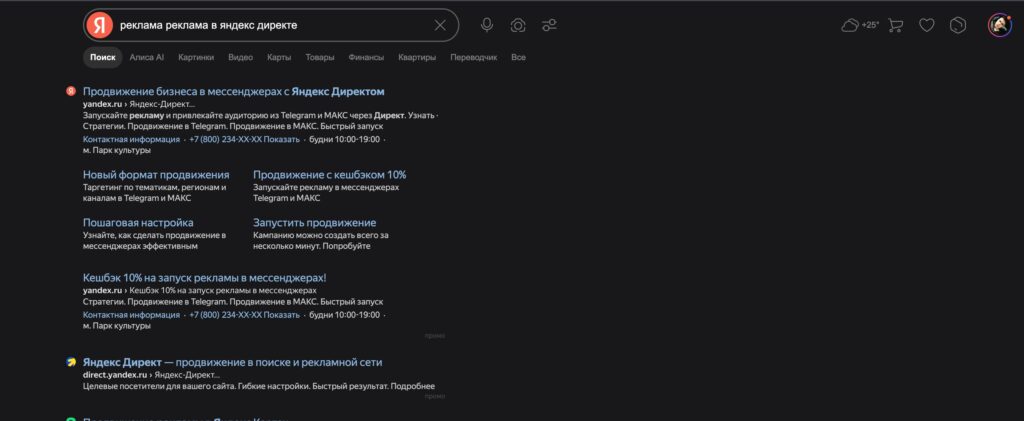
Task: Open the shopping cart icon
Action: click(895, 25)
